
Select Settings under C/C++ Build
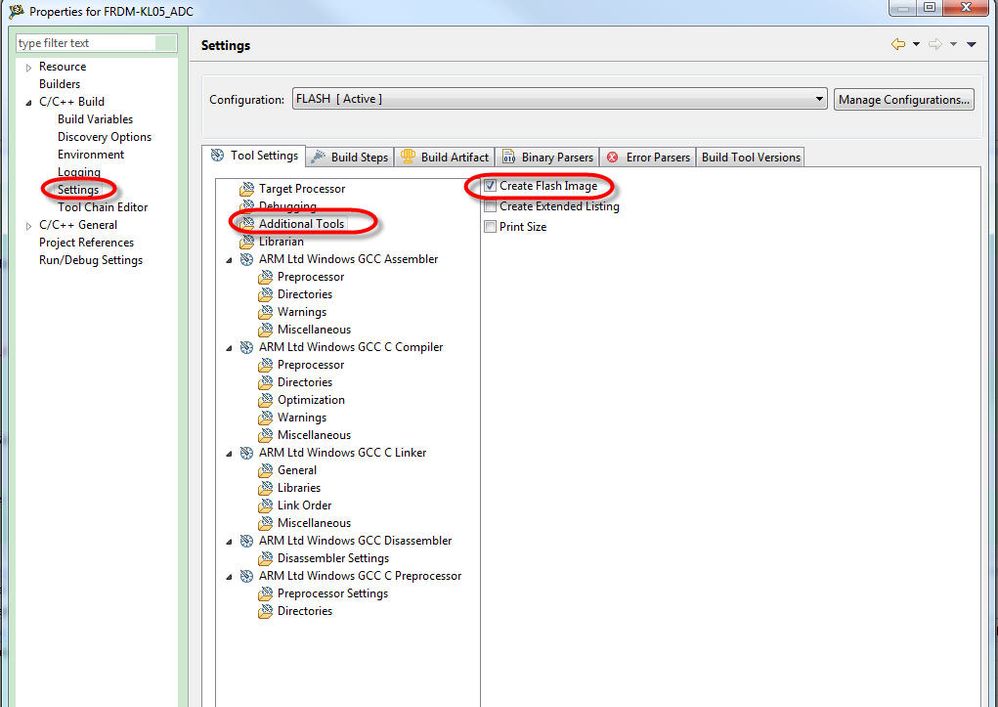point(78,190)
